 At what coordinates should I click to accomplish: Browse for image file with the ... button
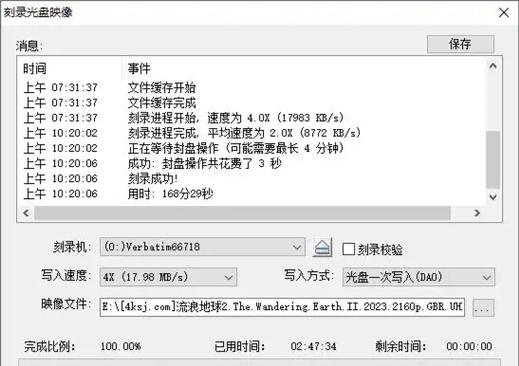click(x=483, y=308)
